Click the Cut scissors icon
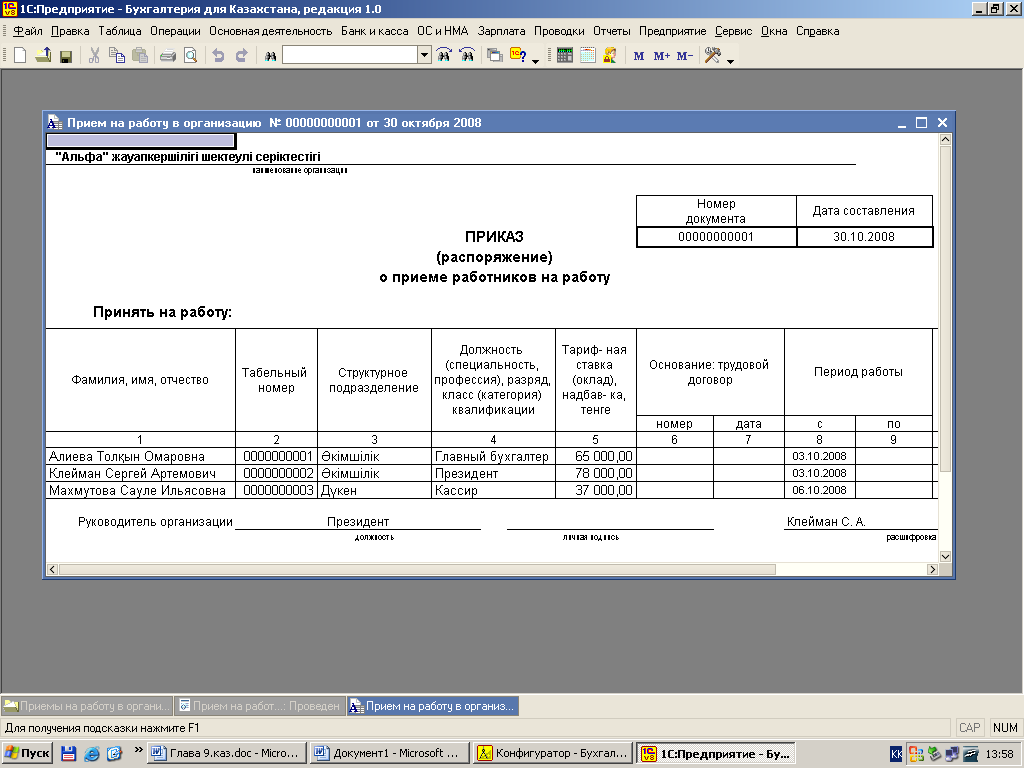The image size is (1024, 768). [94, 56]
